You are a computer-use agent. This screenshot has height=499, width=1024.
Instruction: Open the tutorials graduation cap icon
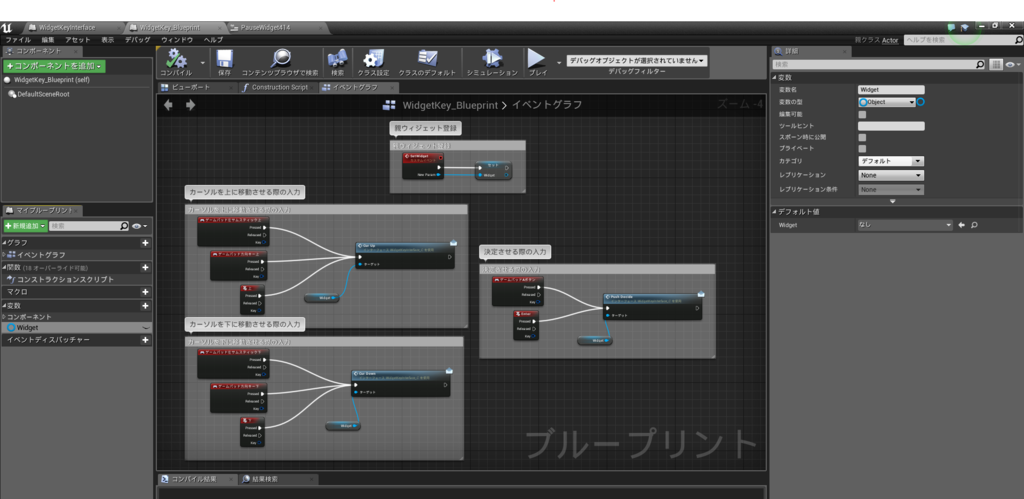(x=964, y=27)
